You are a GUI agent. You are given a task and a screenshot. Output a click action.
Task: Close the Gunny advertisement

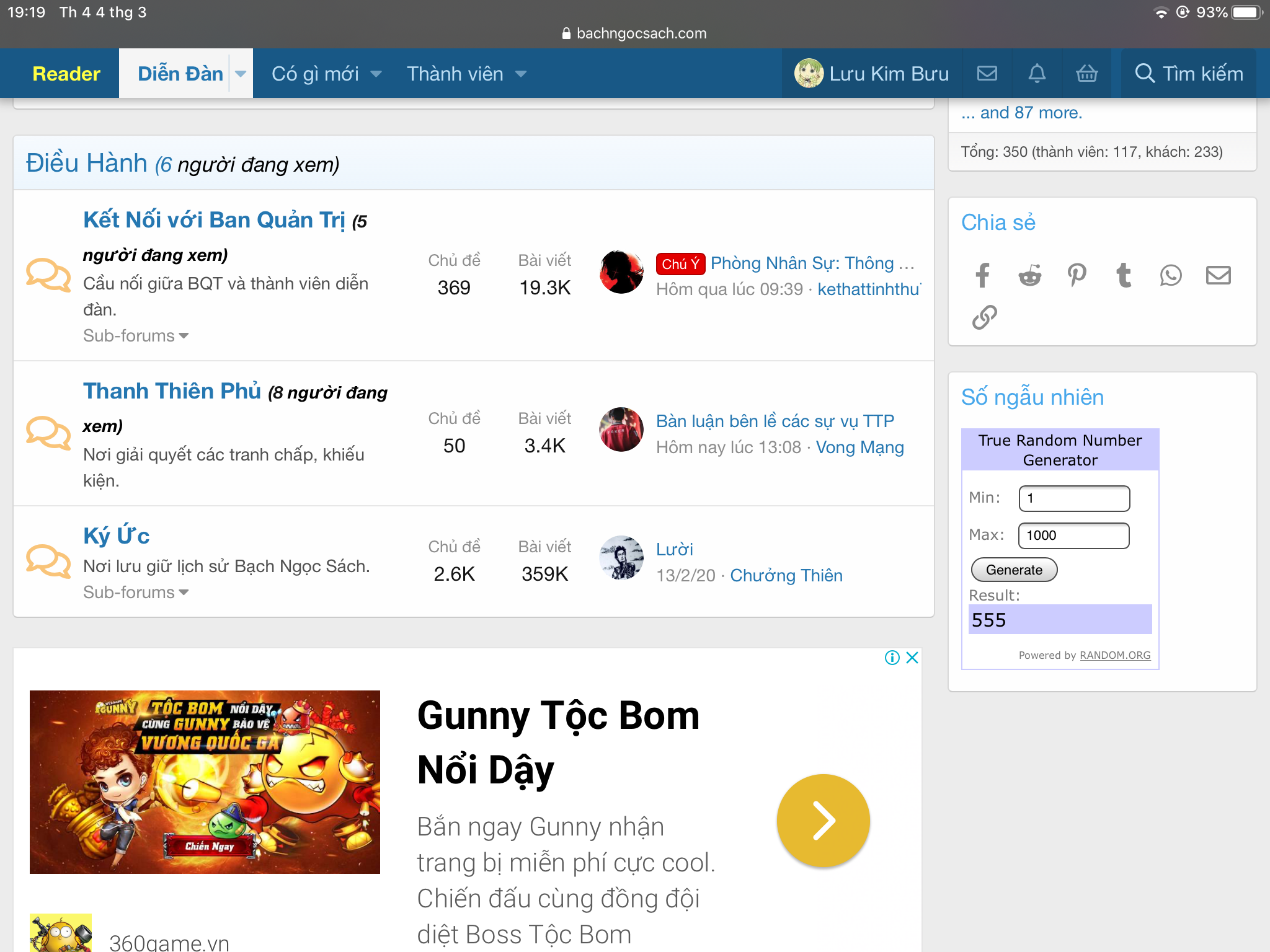pyautogui.click(x=912, y=658)
